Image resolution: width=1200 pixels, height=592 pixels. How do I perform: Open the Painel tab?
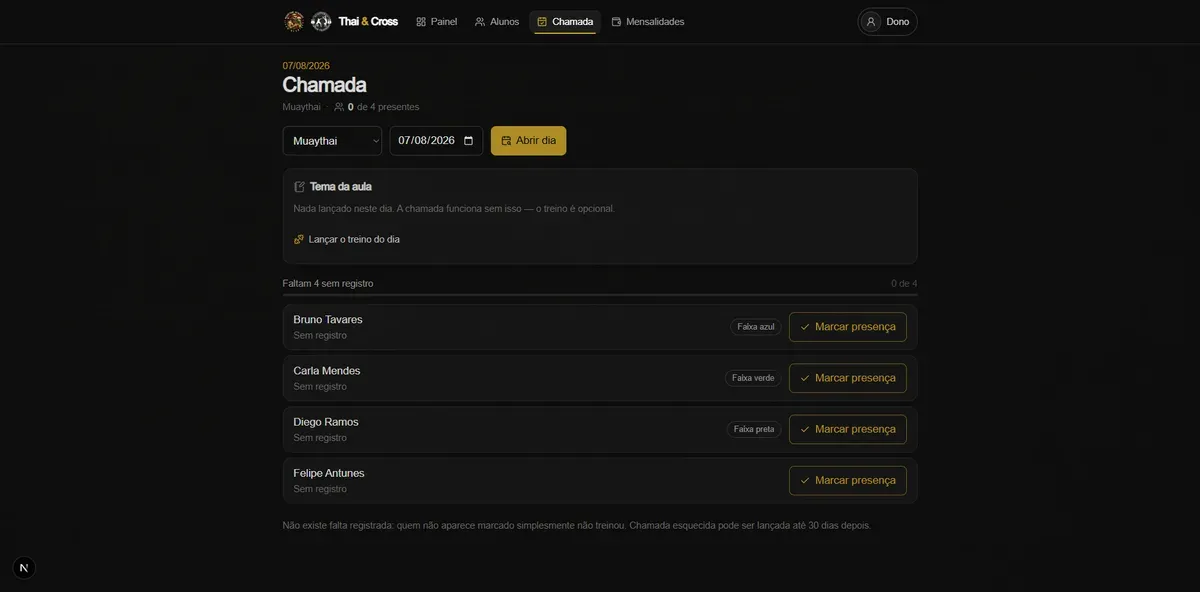pyautogui.click(x=437, y=21)
